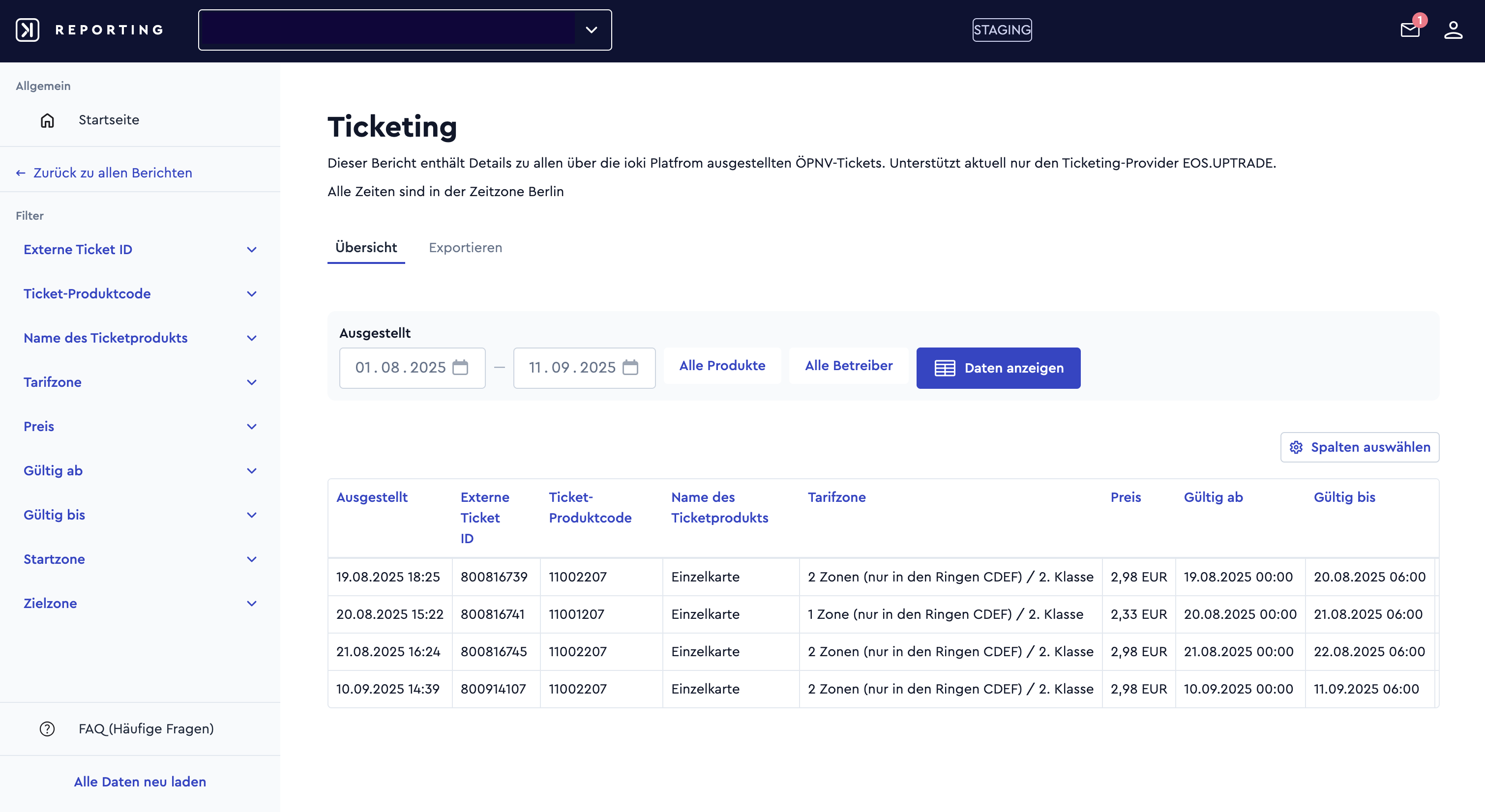Expand the Startzone filter

point(140,559)
